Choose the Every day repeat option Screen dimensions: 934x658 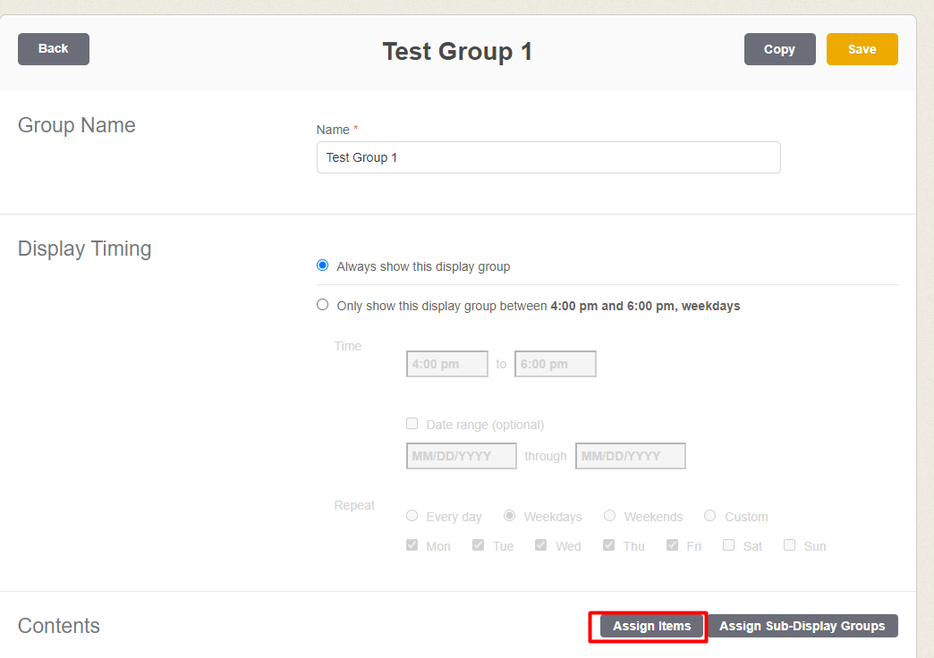click(x=412, y=516)
